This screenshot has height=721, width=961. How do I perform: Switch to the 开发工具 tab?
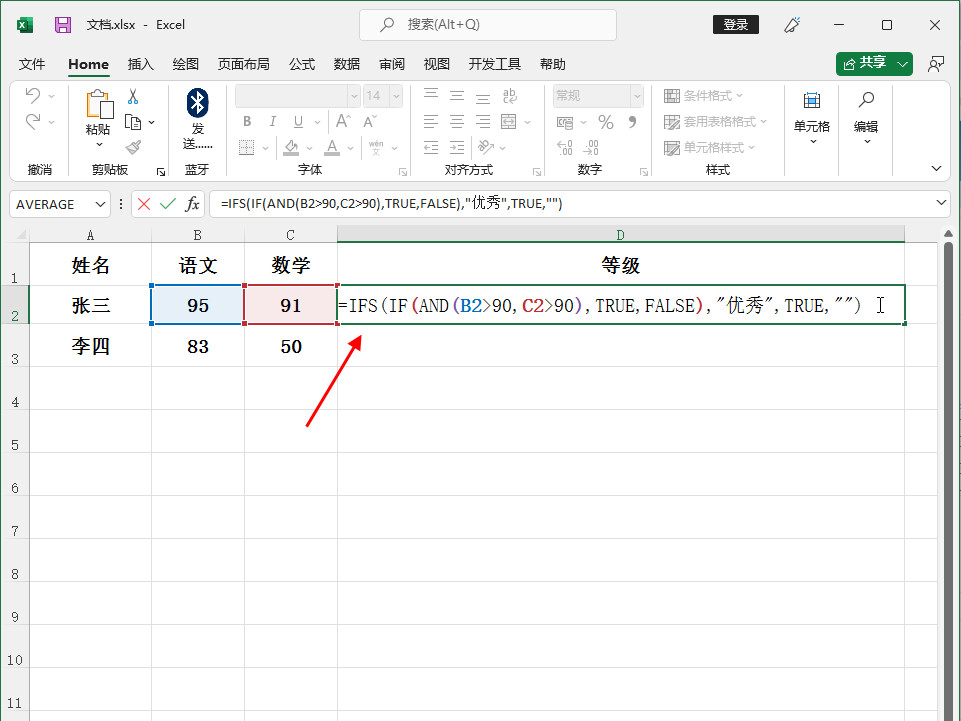point(495,64)
